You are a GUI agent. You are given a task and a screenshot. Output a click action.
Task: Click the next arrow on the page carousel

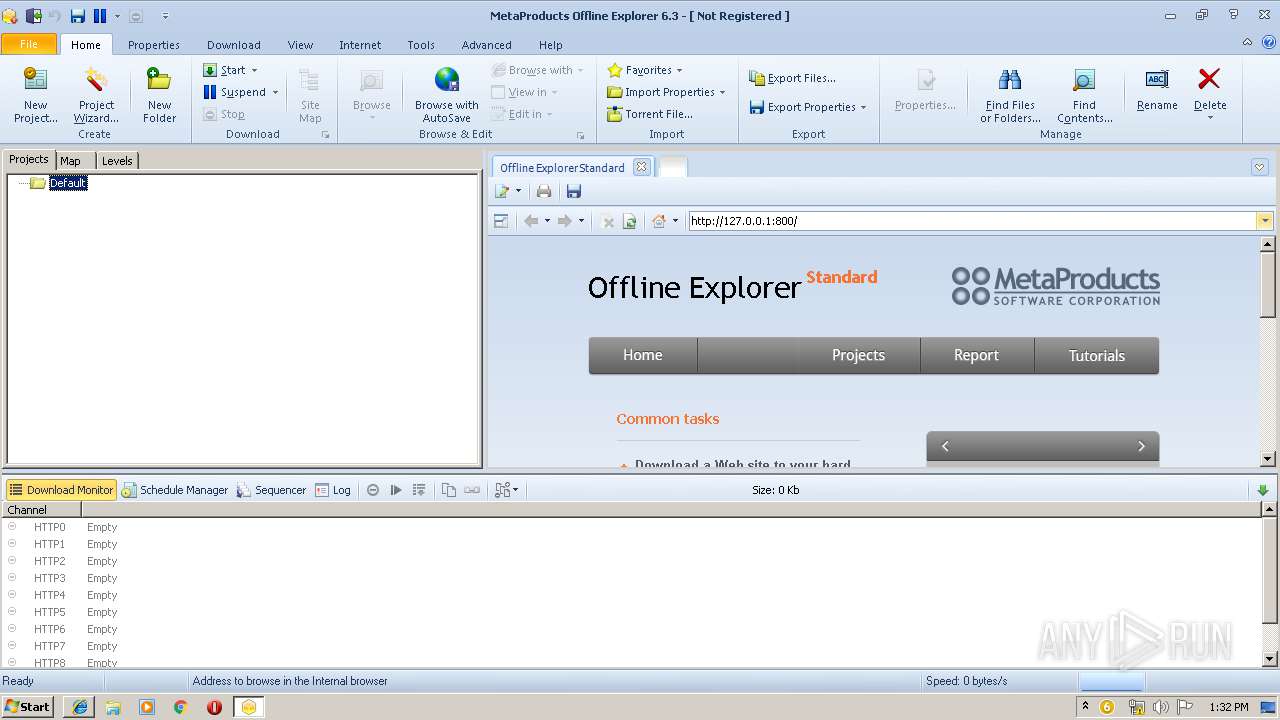(x=1141, y=446)
